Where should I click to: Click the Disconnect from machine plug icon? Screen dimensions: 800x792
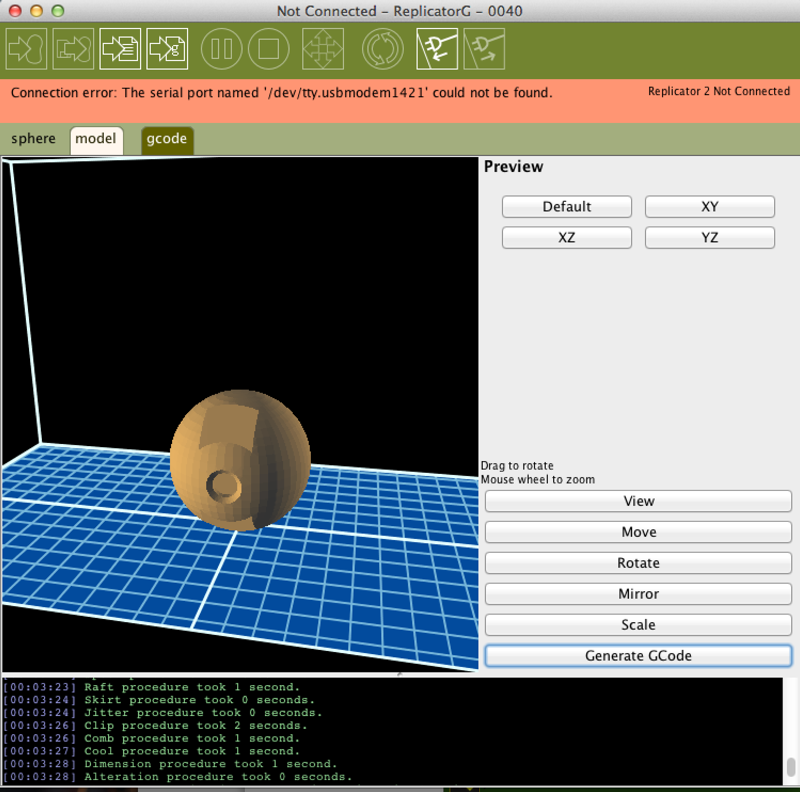tap(484, 49)
